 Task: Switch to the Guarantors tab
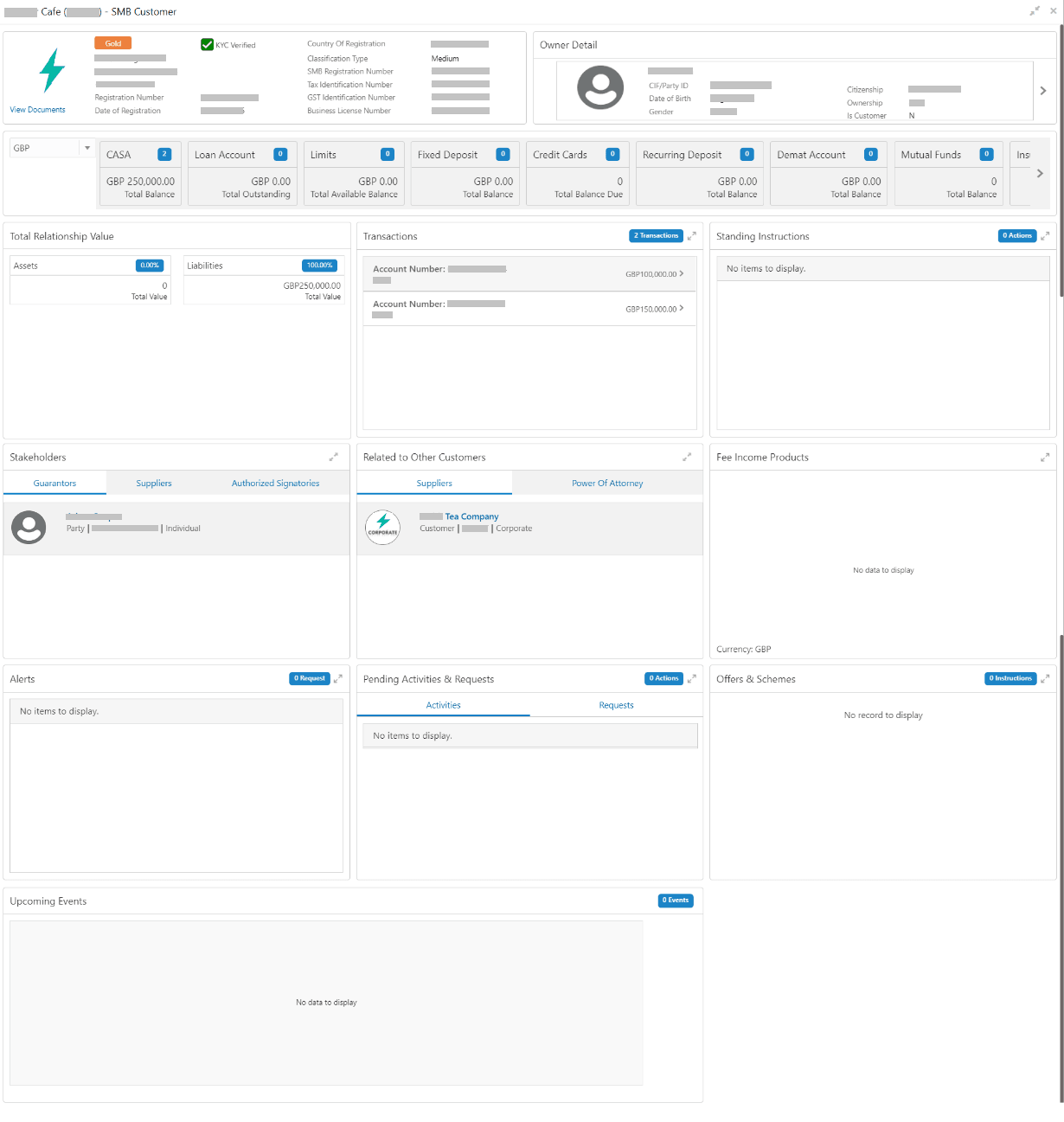54,483
